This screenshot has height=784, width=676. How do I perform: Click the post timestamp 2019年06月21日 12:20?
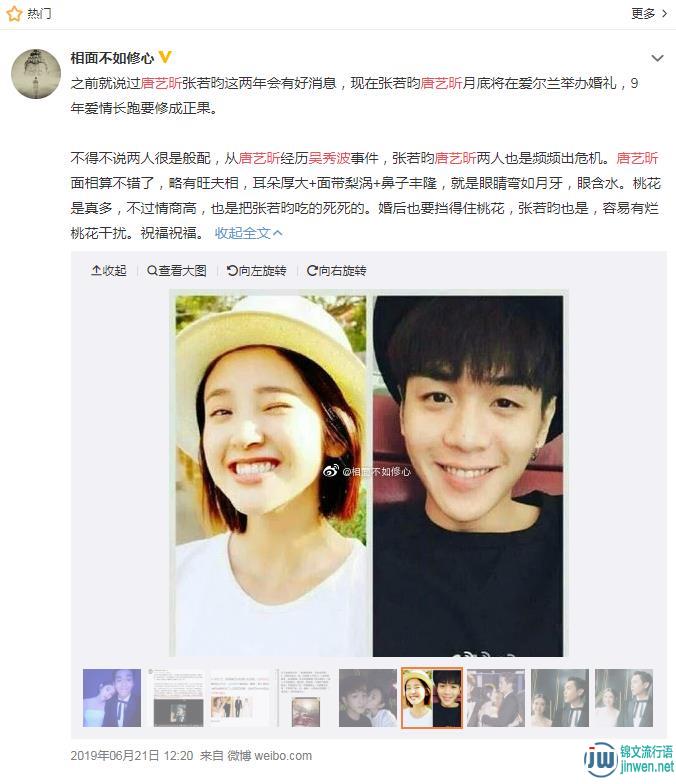[132, 756]
